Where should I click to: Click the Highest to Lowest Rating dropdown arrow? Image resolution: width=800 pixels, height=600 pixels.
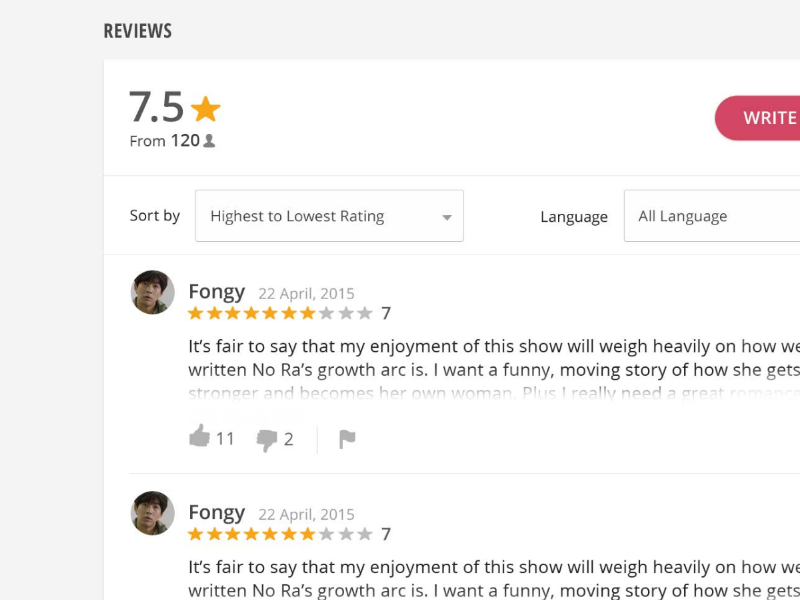click(447, 217)
